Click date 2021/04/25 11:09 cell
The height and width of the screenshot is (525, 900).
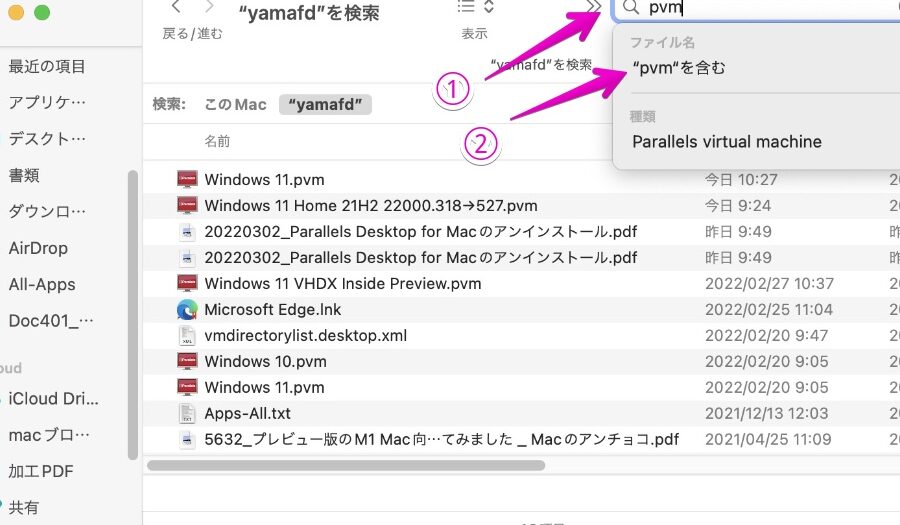[x=768, y=440]
